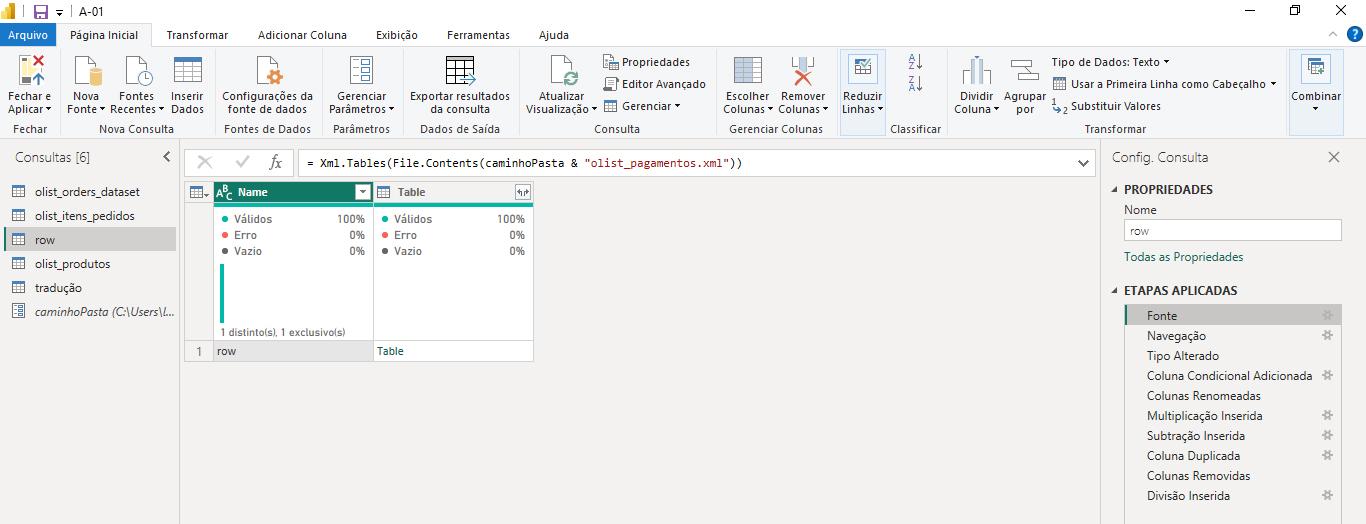Click Substituir Valores
The image size is (1366, 524).
[x=1107, y=106]
